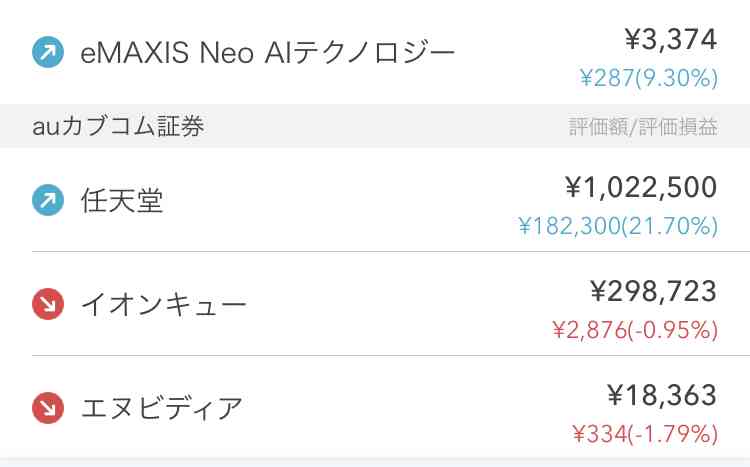The height and width of the screenshot is (467, 750).
Task: Tap the red down-arrow icon beside イオンキュー
Action: pyautogui.click(x=48, y=304)
